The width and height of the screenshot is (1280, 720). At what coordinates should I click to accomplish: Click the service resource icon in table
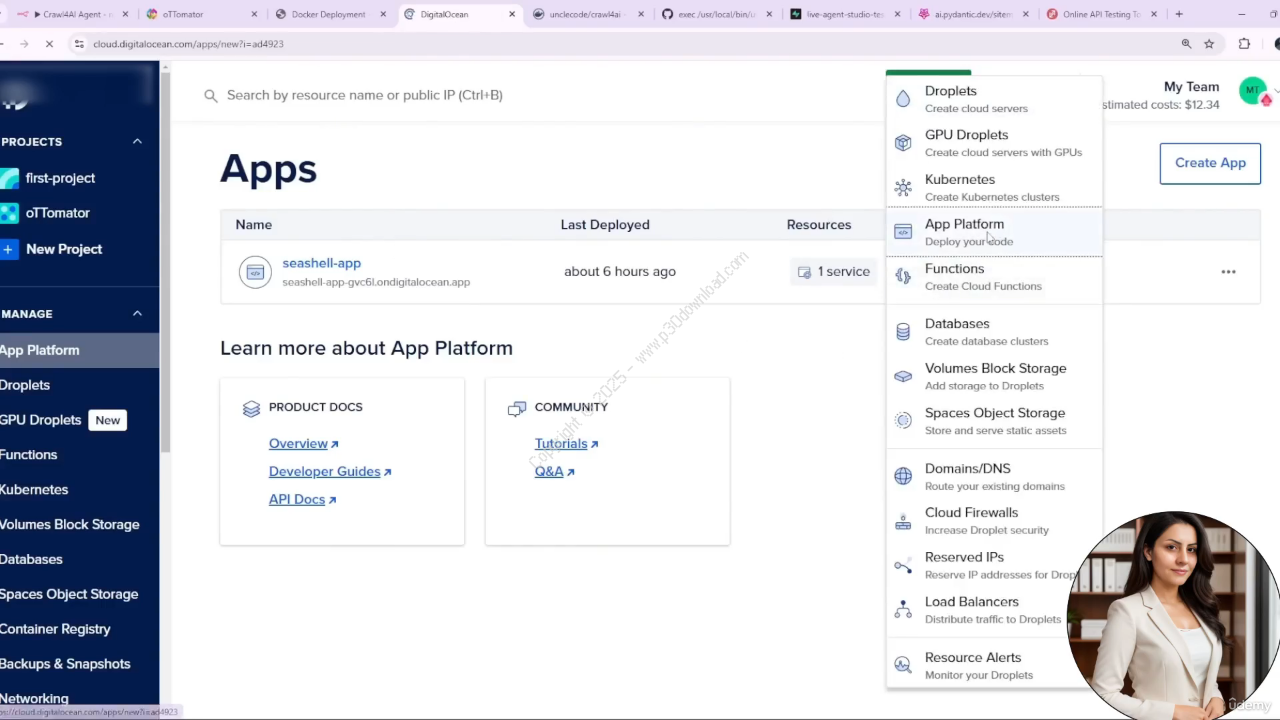click(x=804, y=272)
